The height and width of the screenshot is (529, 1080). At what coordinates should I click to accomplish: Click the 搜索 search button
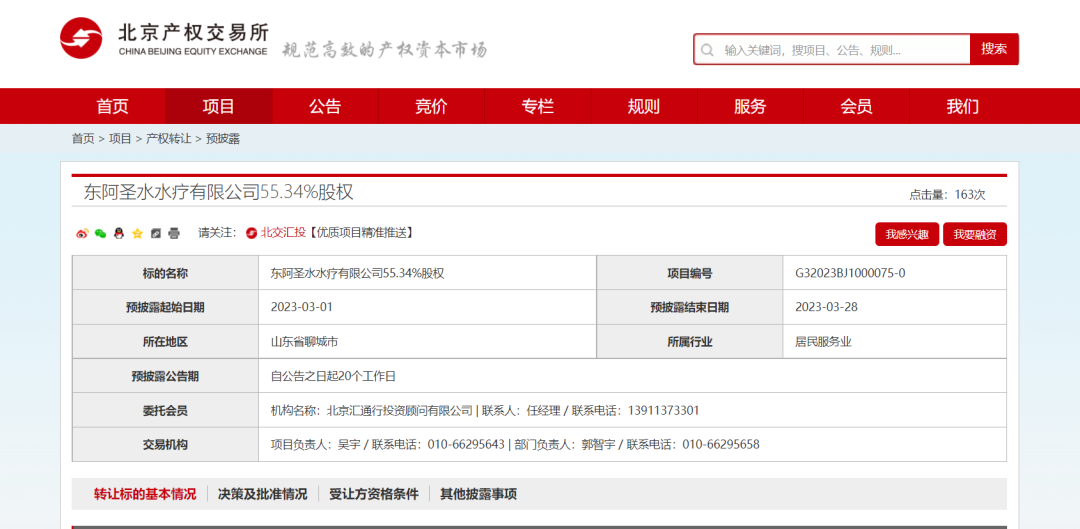coord(994,49)
